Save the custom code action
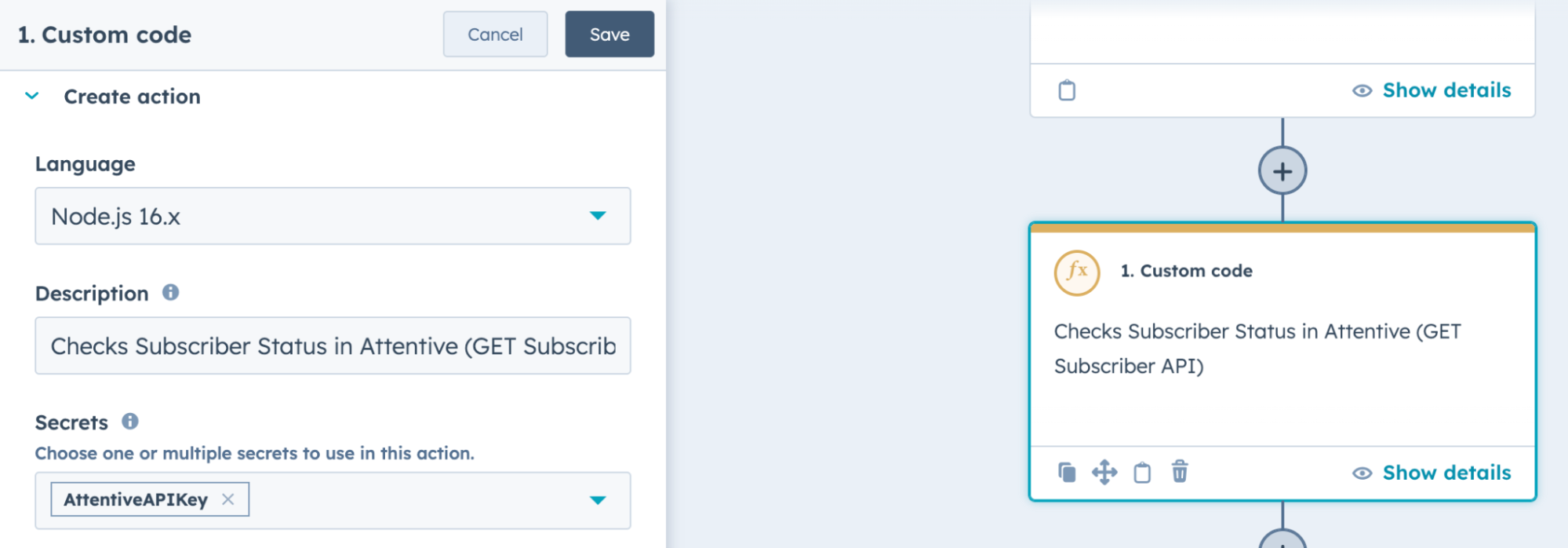This screenshot has height=548, width=1568. [609, 35]
